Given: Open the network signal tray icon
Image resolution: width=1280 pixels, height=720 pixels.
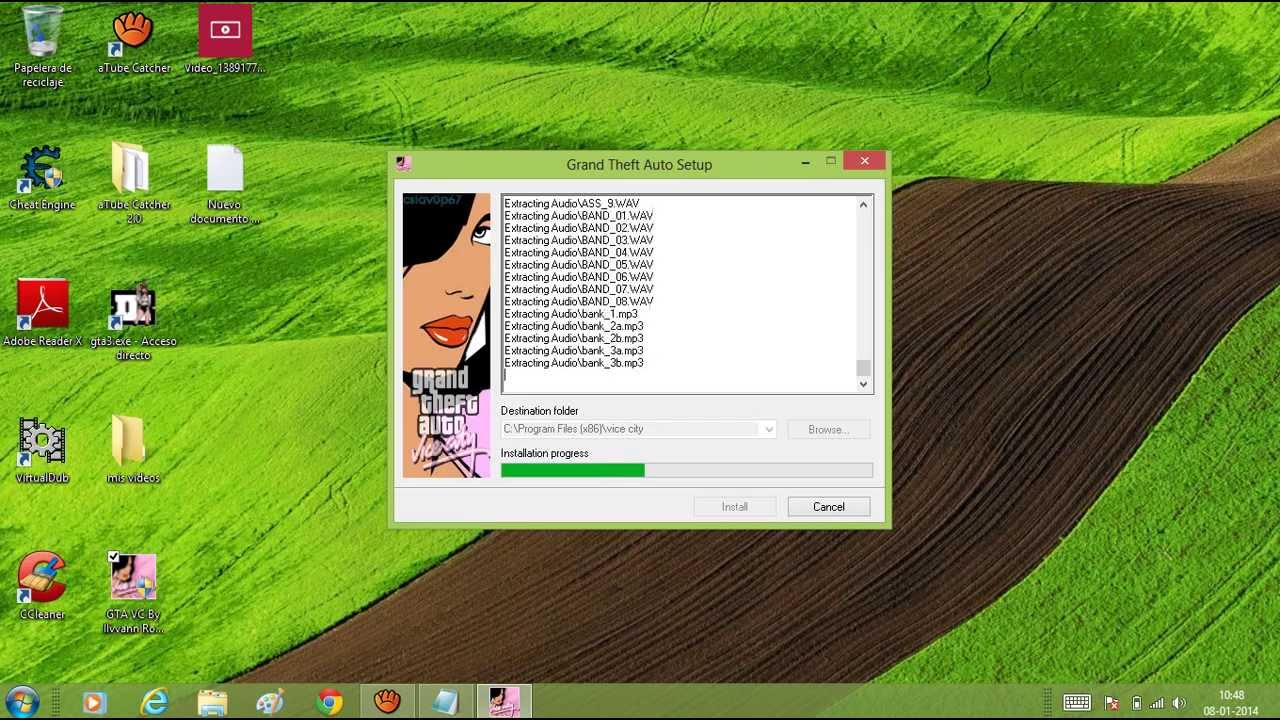Looking at the screenshot, I should 1157,703.
